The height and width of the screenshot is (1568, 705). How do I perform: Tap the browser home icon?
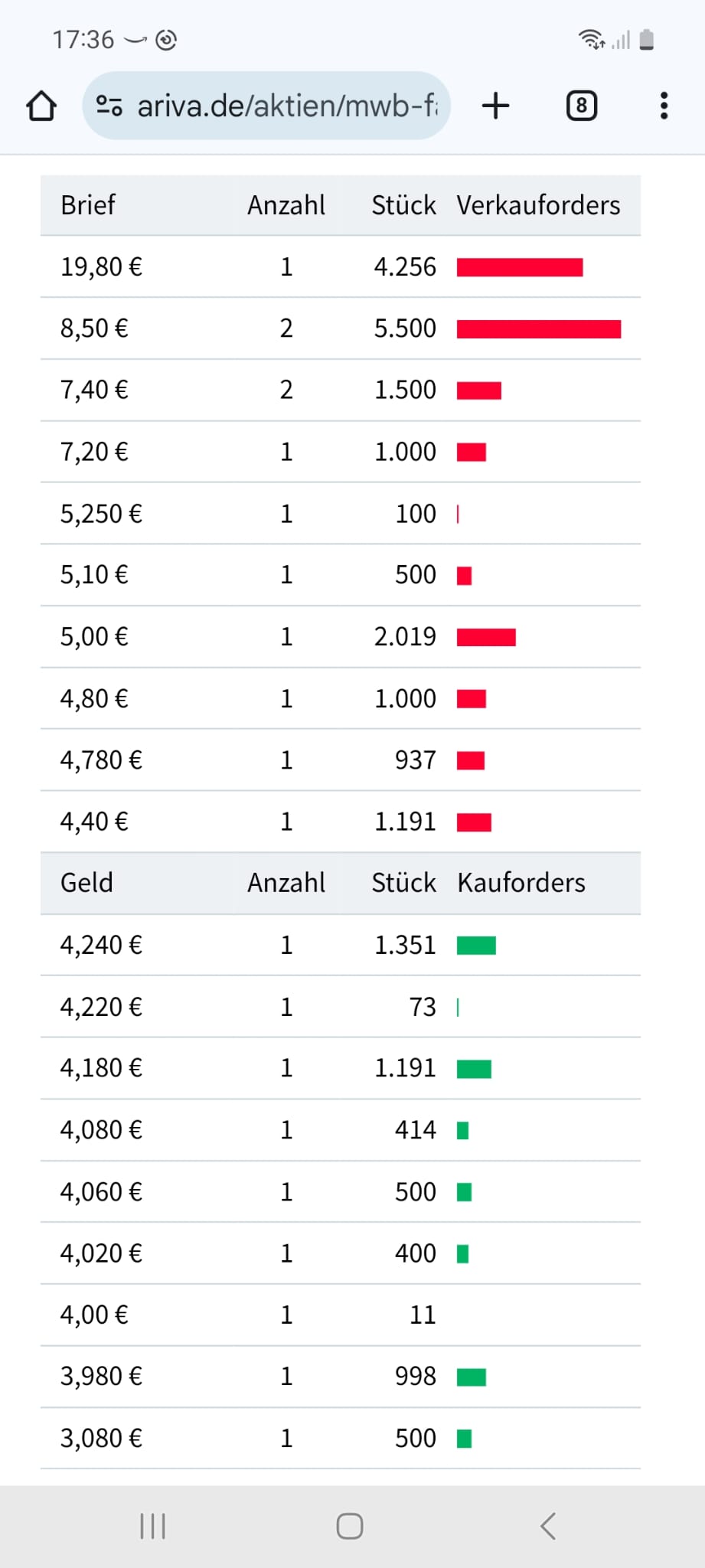click(41, 106)
